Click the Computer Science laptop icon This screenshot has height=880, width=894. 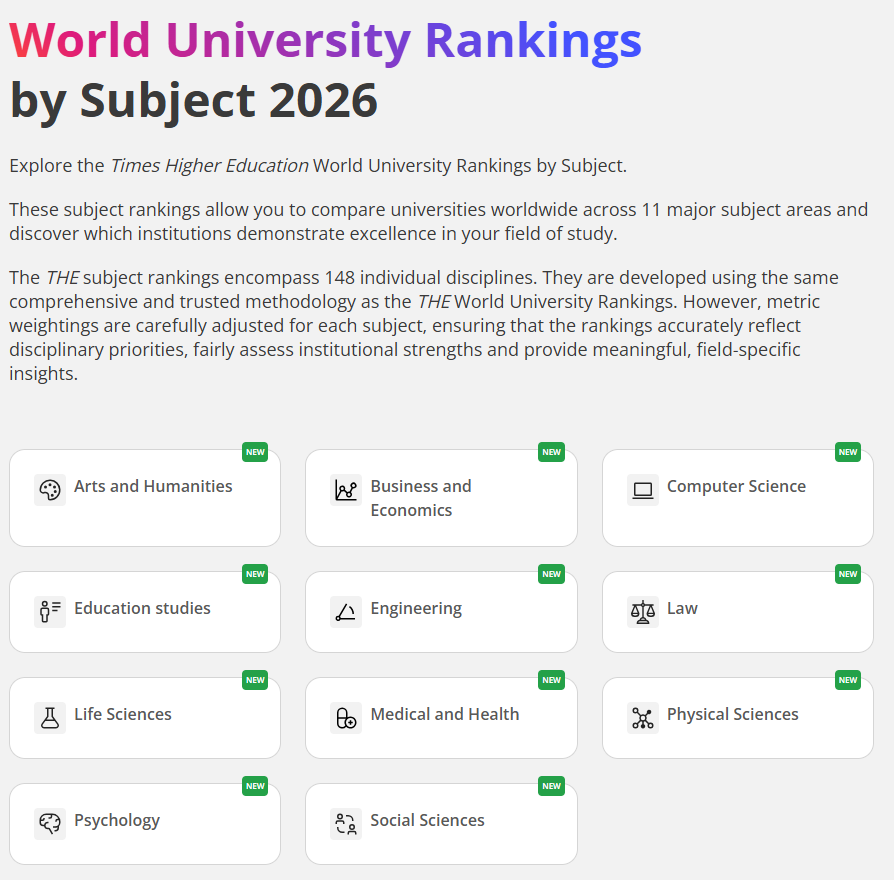[x=643, y=490]
